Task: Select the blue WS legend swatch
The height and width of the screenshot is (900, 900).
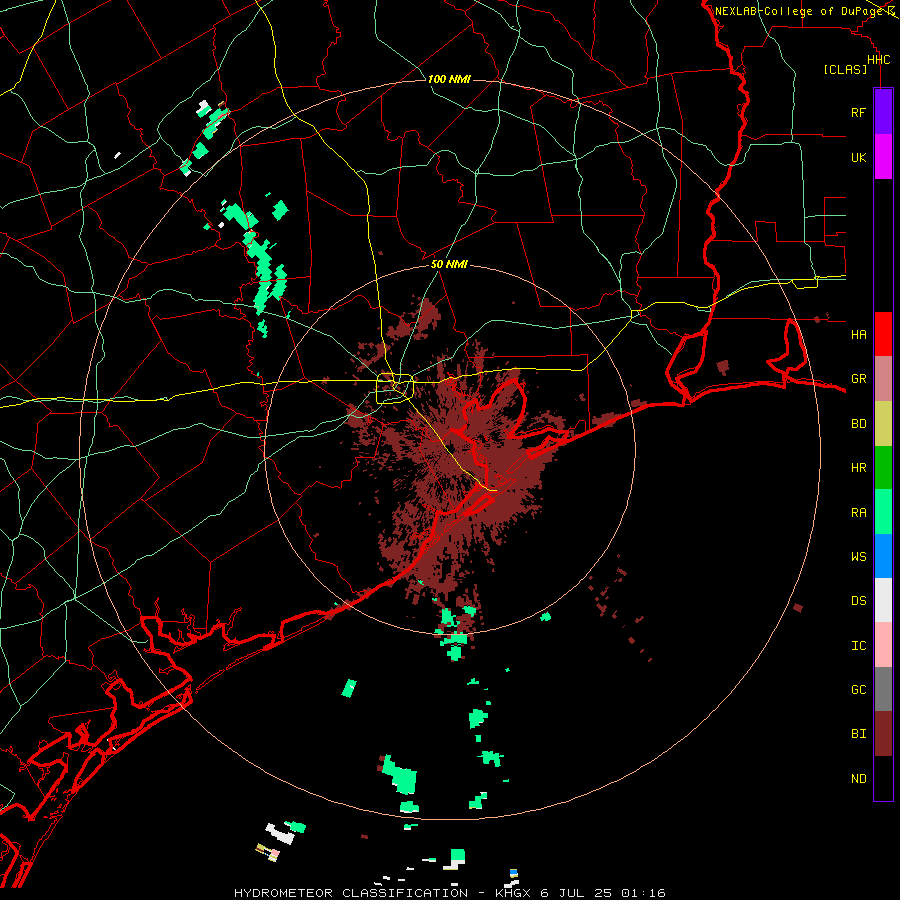Action: 883,556
